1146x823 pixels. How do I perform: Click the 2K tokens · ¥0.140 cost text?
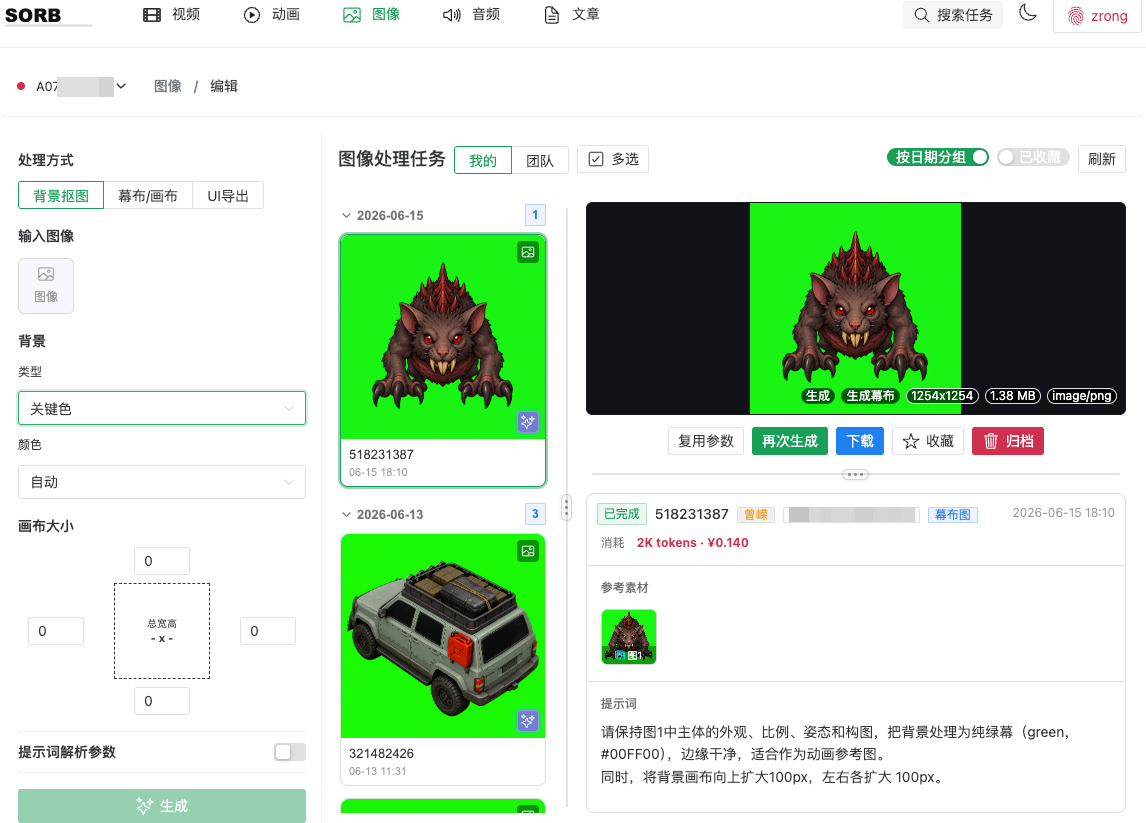692,542
